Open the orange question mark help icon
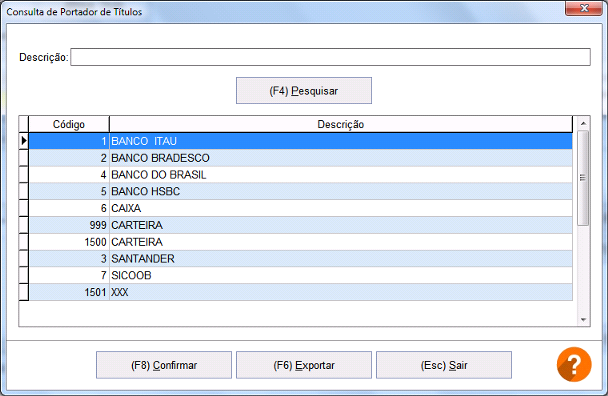This screenshot has width=608, height=396. (574, 364)
